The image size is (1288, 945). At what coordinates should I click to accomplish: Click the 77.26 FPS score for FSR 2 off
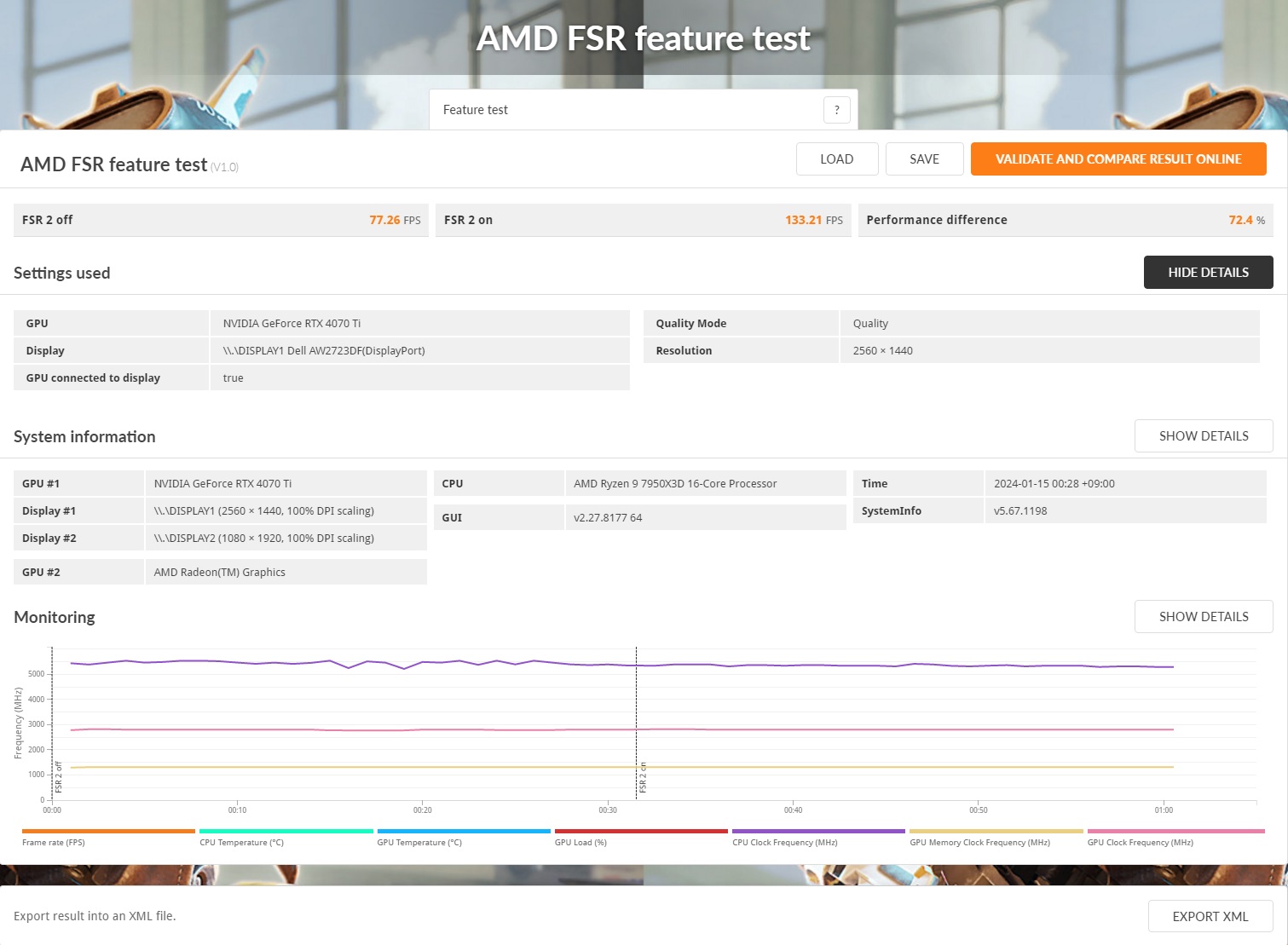pos(395,220)
